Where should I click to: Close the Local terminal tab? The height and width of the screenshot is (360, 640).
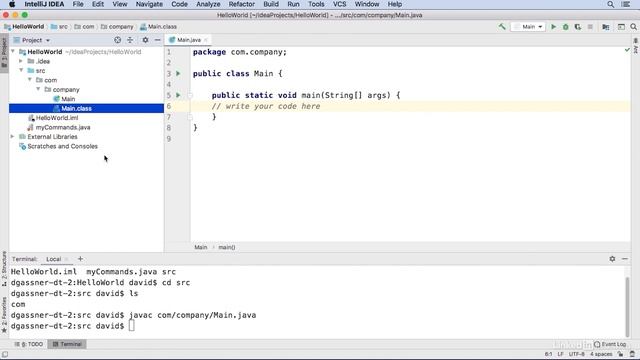(67, 259)
